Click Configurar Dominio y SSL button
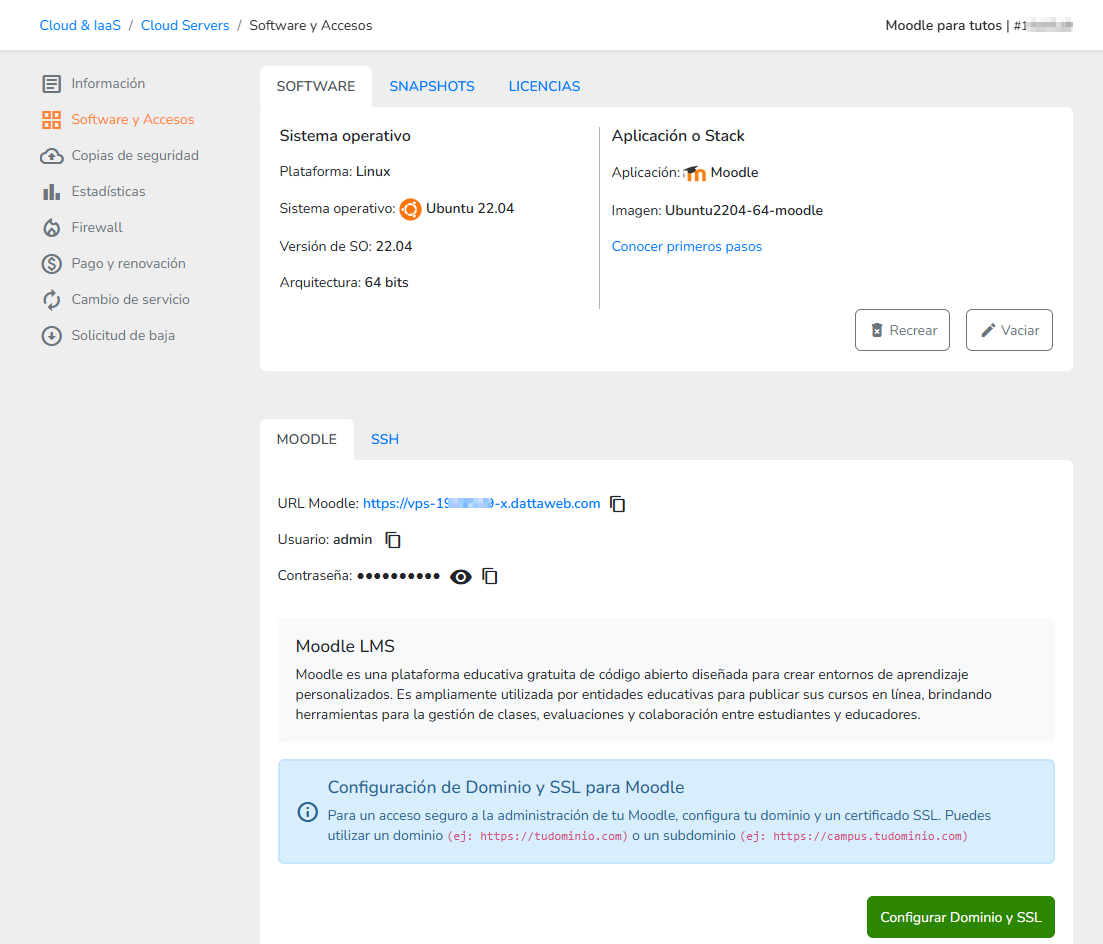 click(961, 917)
